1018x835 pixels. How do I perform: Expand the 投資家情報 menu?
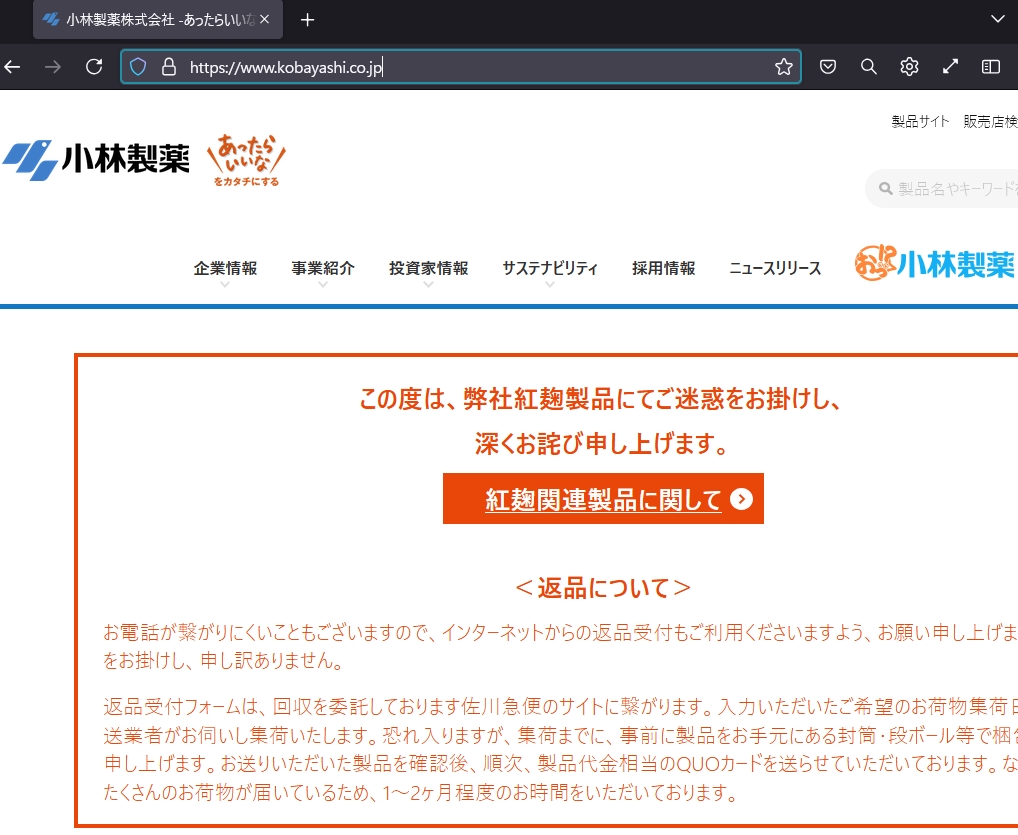[428, 268]
